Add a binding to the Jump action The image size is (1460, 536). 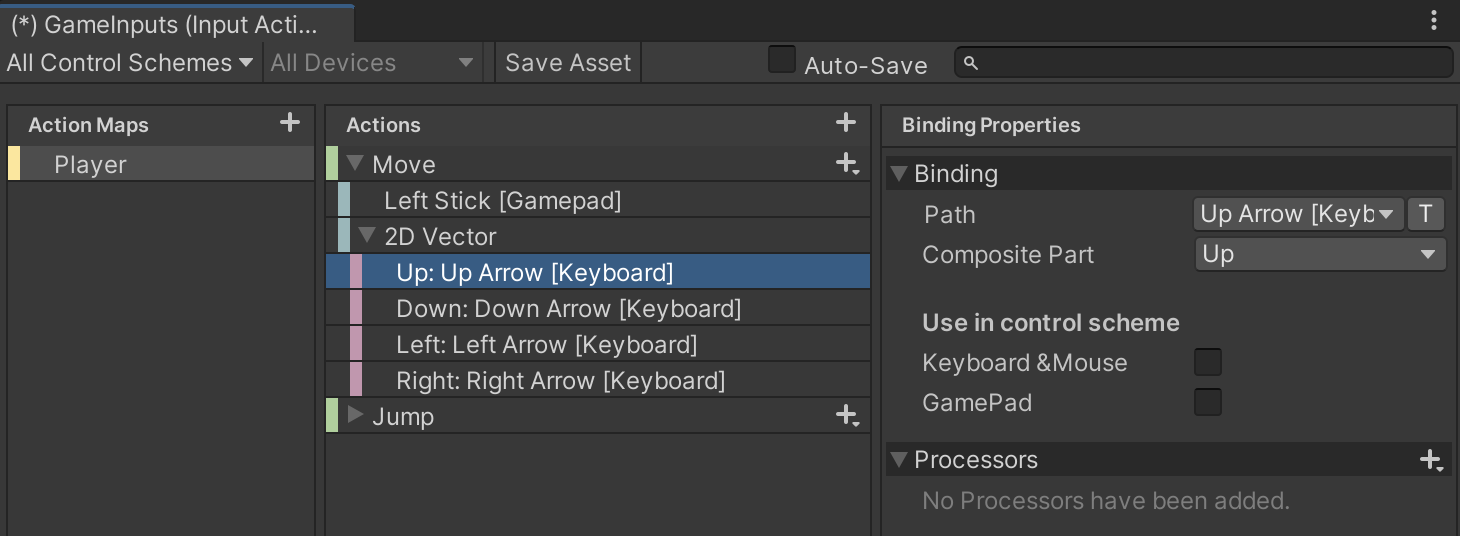point(848,416)
